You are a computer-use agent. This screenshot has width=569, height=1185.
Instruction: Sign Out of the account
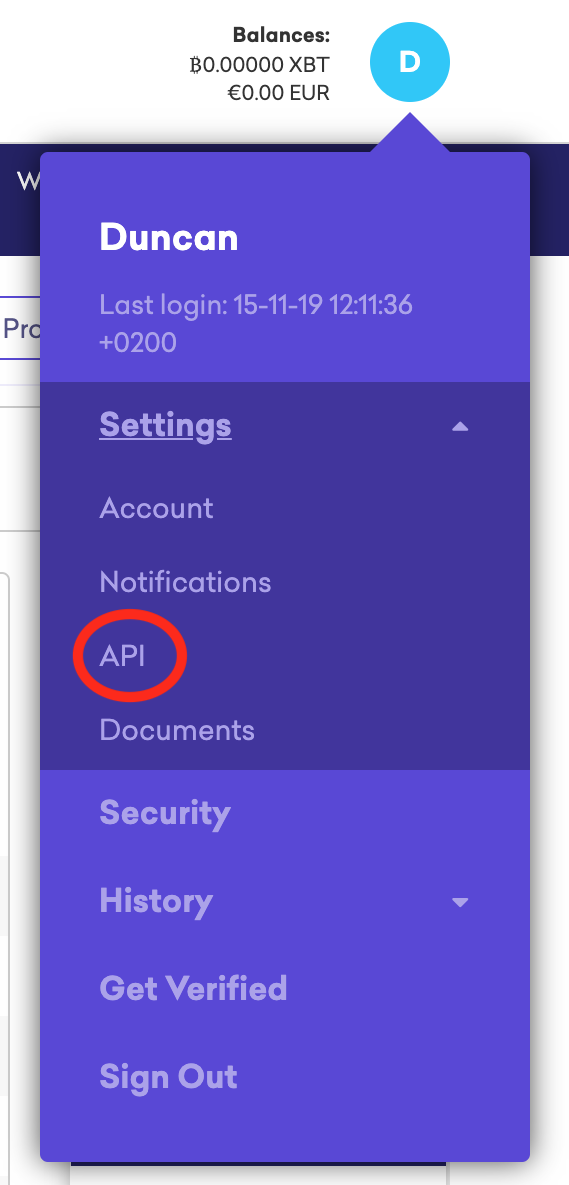click(x=169, y=1077)
